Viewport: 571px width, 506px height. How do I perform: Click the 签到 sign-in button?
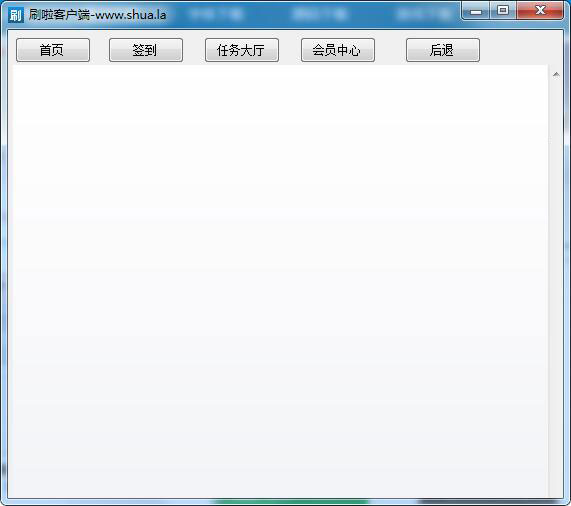click(146, 50)
